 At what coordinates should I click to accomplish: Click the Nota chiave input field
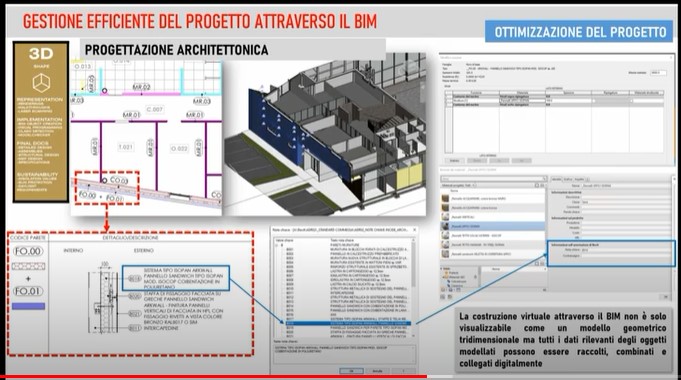coord(625,250)
